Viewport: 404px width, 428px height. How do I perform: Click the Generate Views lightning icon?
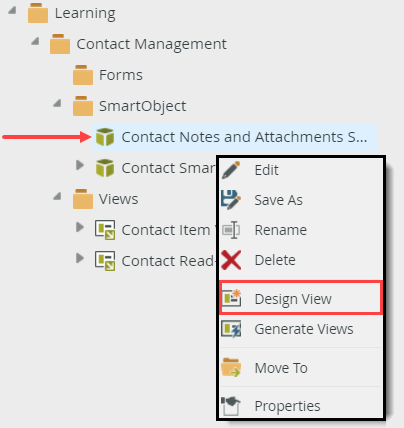click(231, 329)
